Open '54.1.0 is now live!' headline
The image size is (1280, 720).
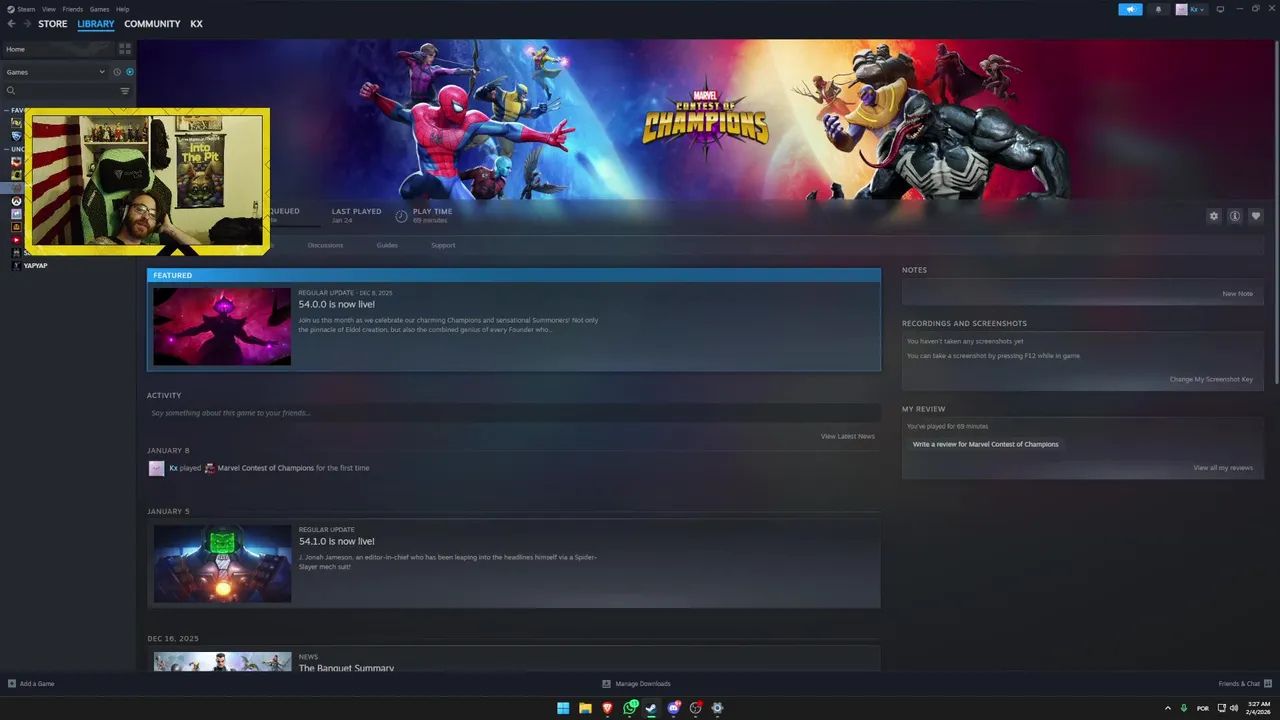coord(336,541)
